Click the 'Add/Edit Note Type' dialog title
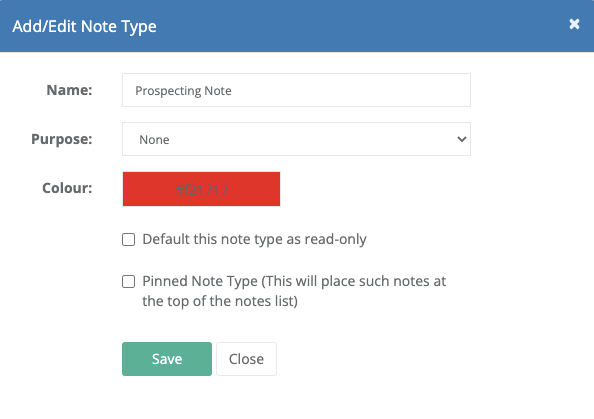Viewport: 594px width, 419px height. coord(84,27)
